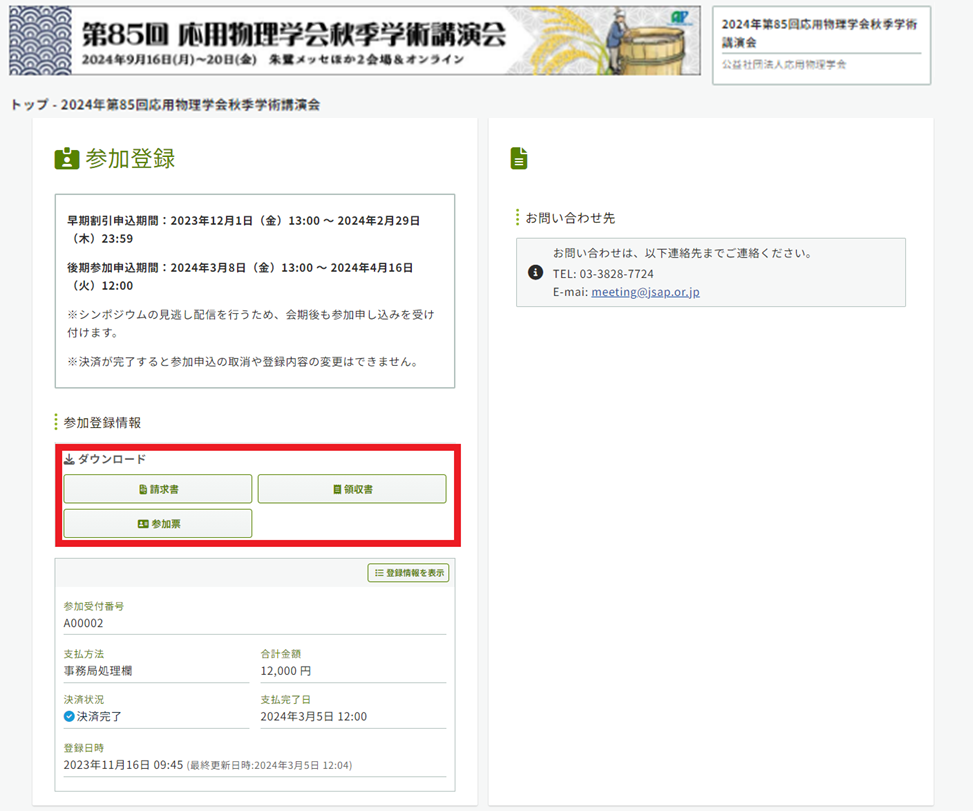Screen dimensions: 973x811
Task: Show details via 登録情報を表示 button
Action: [x=408, y=573]
